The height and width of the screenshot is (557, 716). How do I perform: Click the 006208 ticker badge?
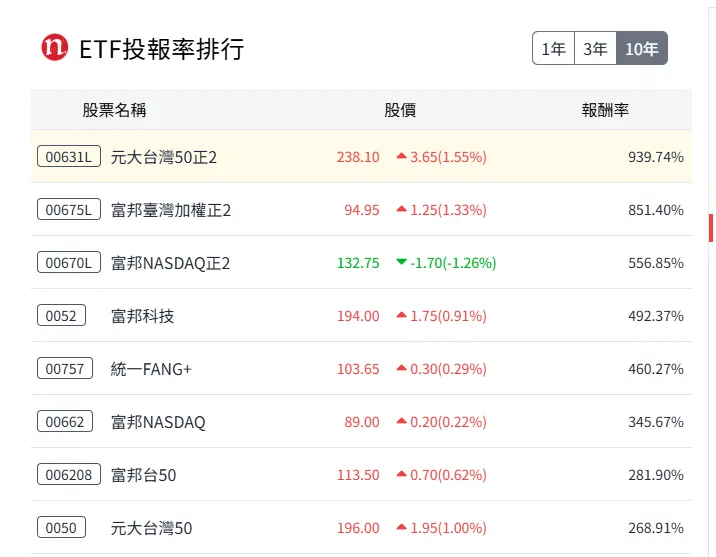[x=69, y=475]
